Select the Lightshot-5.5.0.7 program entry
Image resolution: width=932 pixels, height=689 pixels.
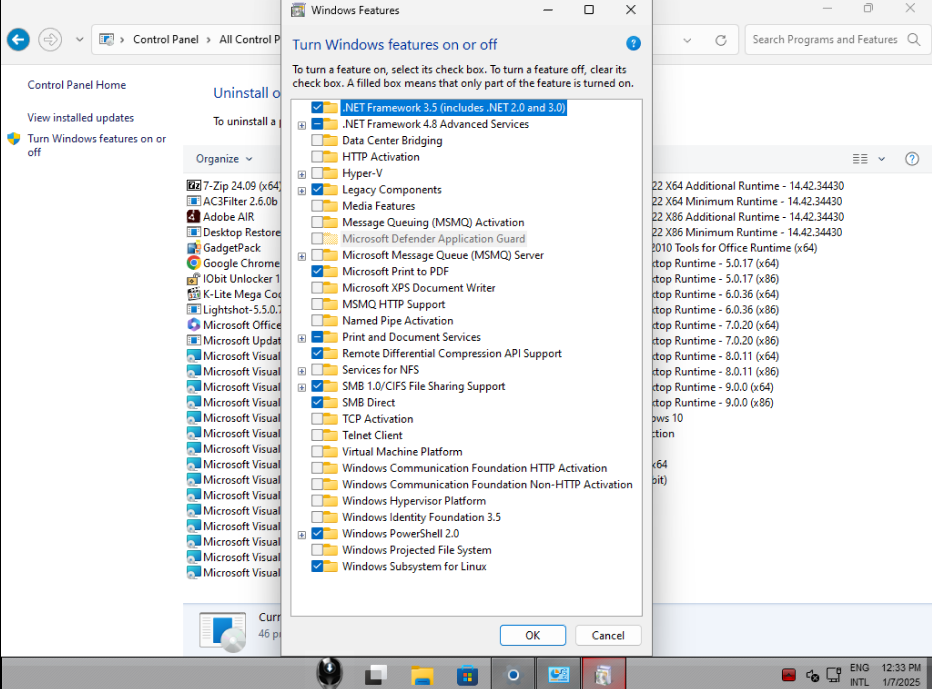234,309
